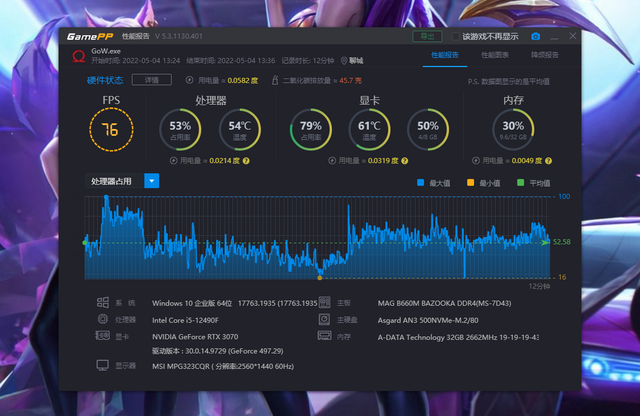Click the processor chip icon in specs
Image resolution: width=640 pixels, height=416 pixels.
tap(103, 318)
